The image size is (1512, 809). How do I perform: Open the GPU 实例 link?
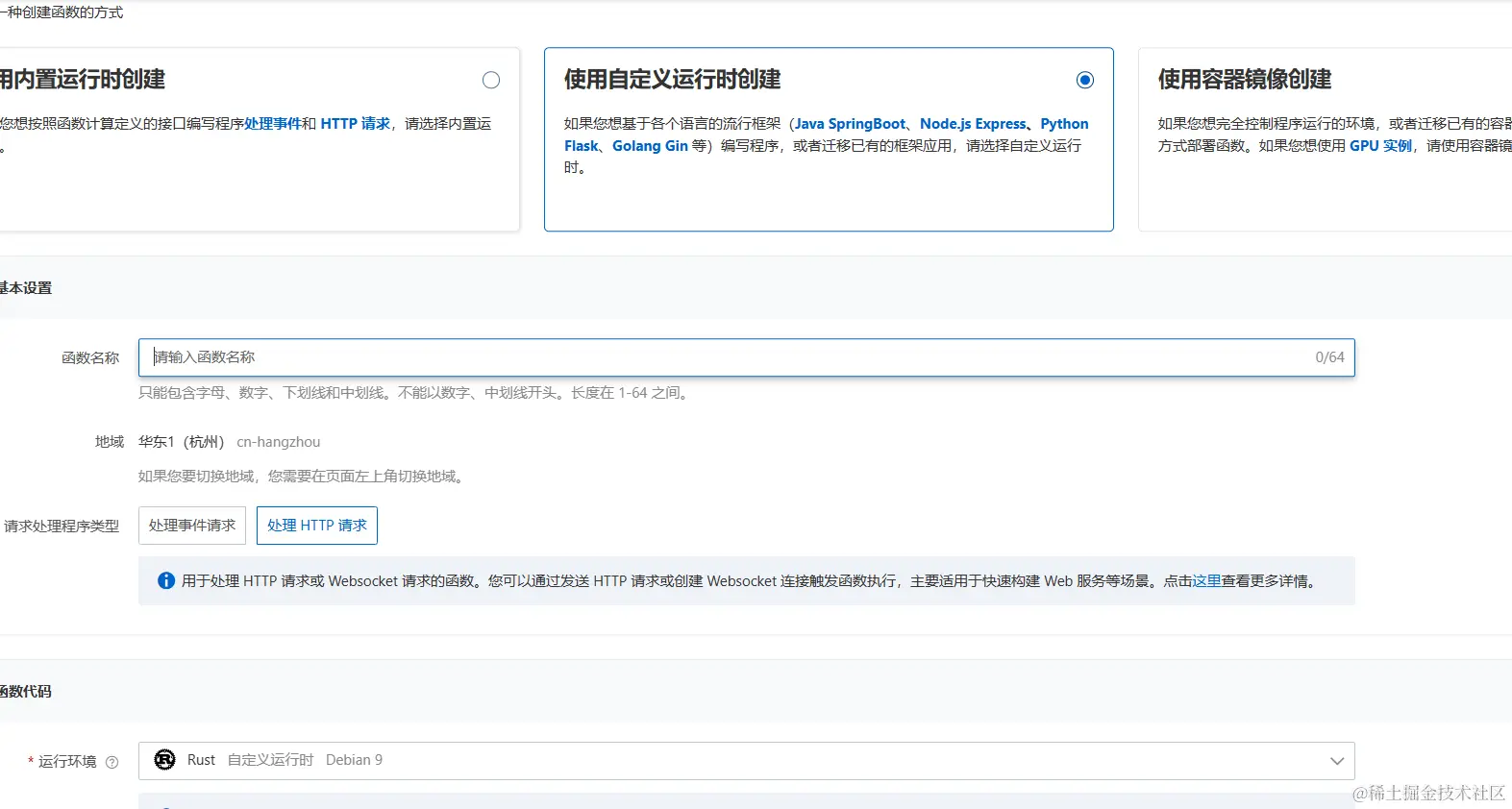pyautogui.click(x=1380, y=146)
